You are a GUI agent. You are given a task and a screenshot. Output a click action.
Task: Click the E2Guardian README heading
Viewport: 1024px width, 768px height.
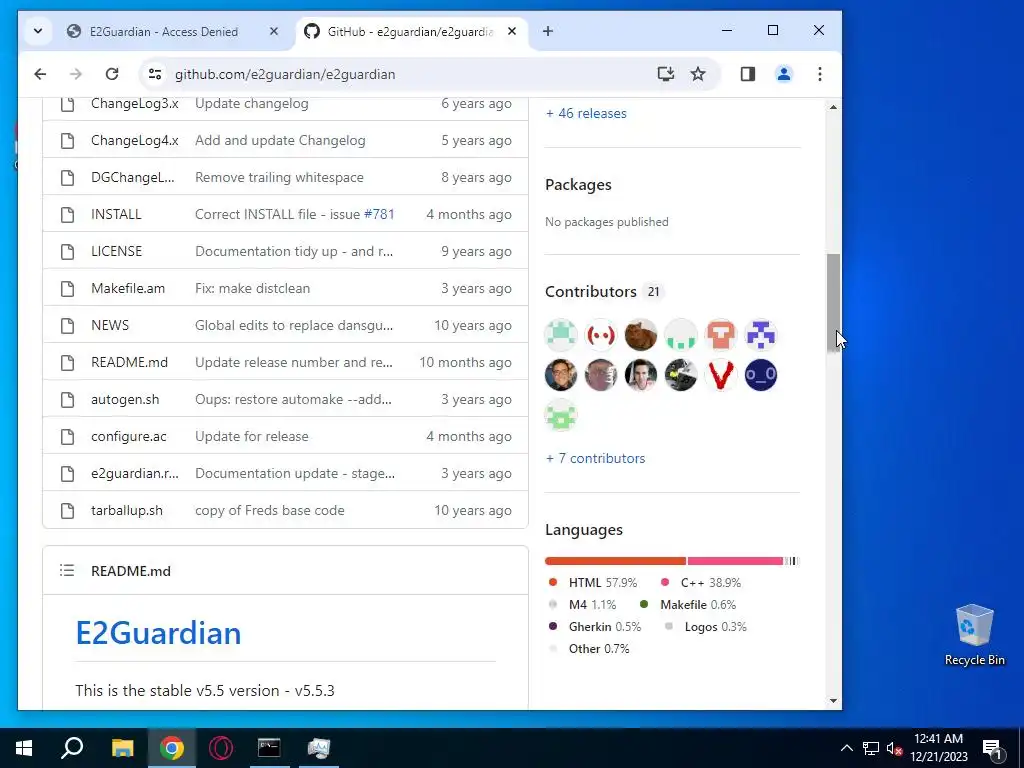point(158,633)
